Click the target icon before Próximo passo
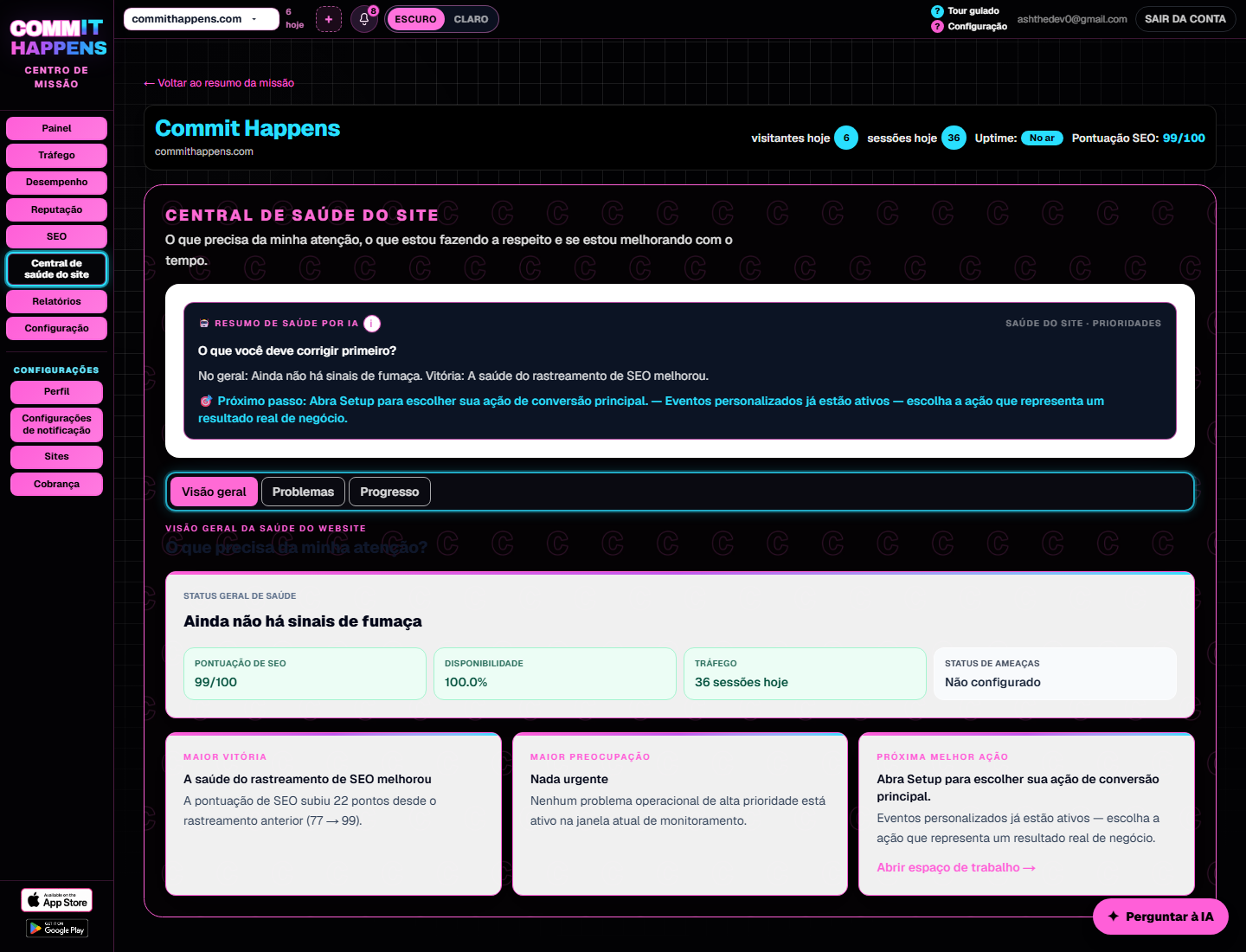The image size is (1246, 952). (206, 401)
